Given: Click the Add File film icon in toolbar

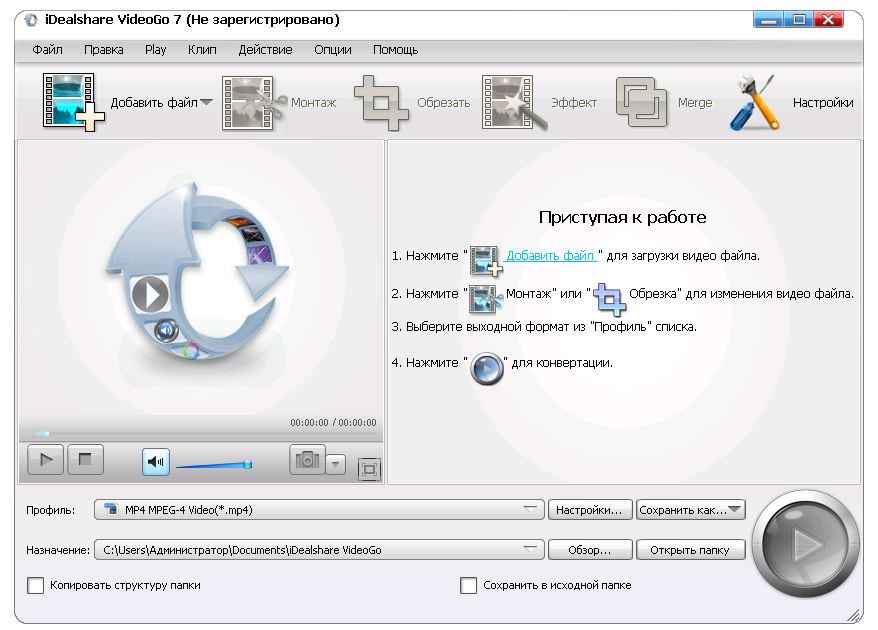Looking at the screenshot, I should click(x=73, y=102).
